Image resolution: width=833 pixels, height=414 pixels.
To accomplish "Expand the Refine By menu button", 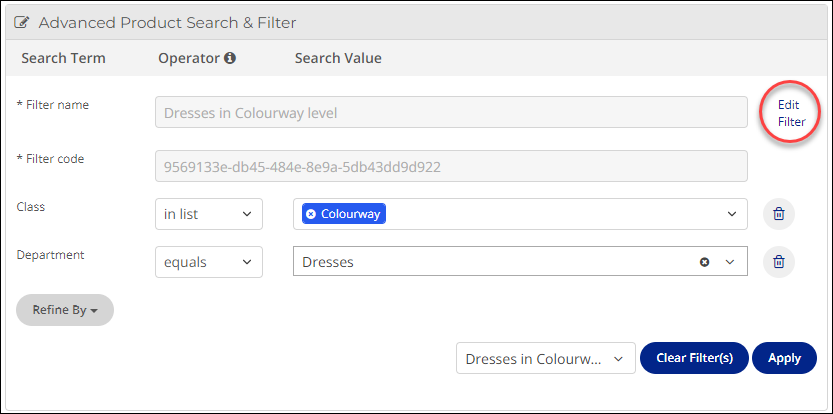I will coord(65,310).
